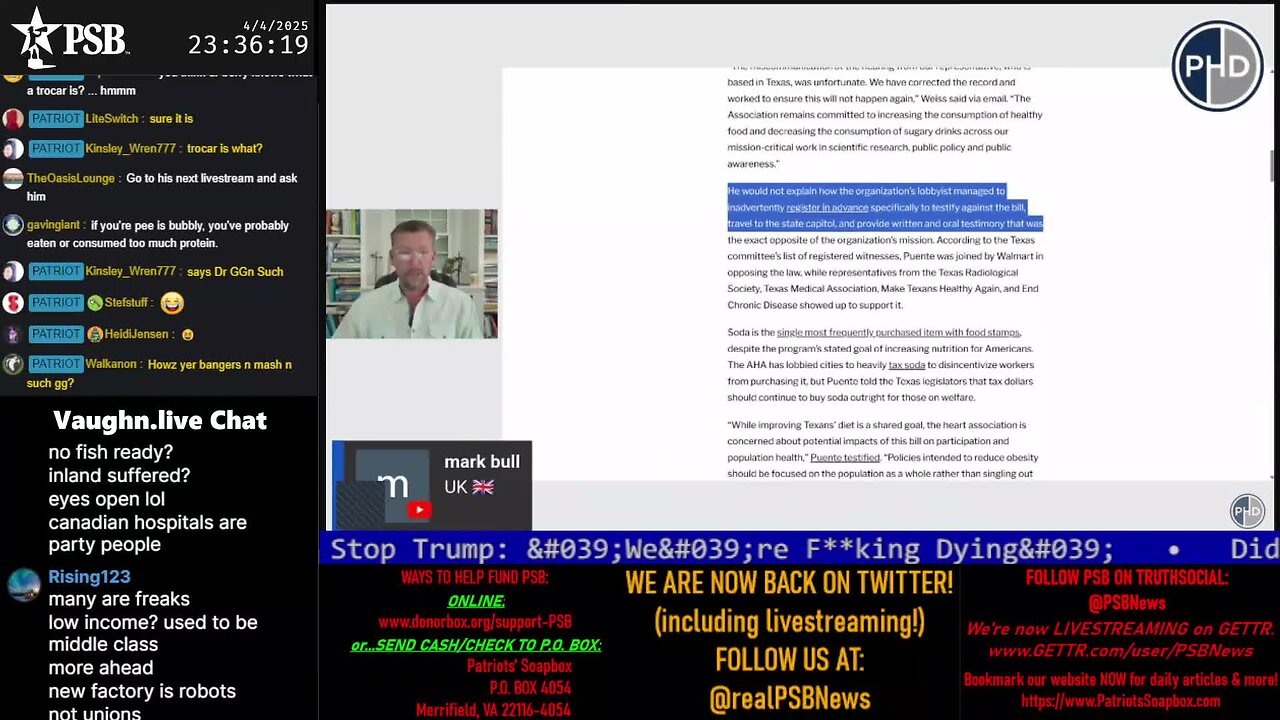Click the 'canadian hospitals are party people' line
Screen dimensions: 1280x720
pyautogui.click(x=147, y=533)
